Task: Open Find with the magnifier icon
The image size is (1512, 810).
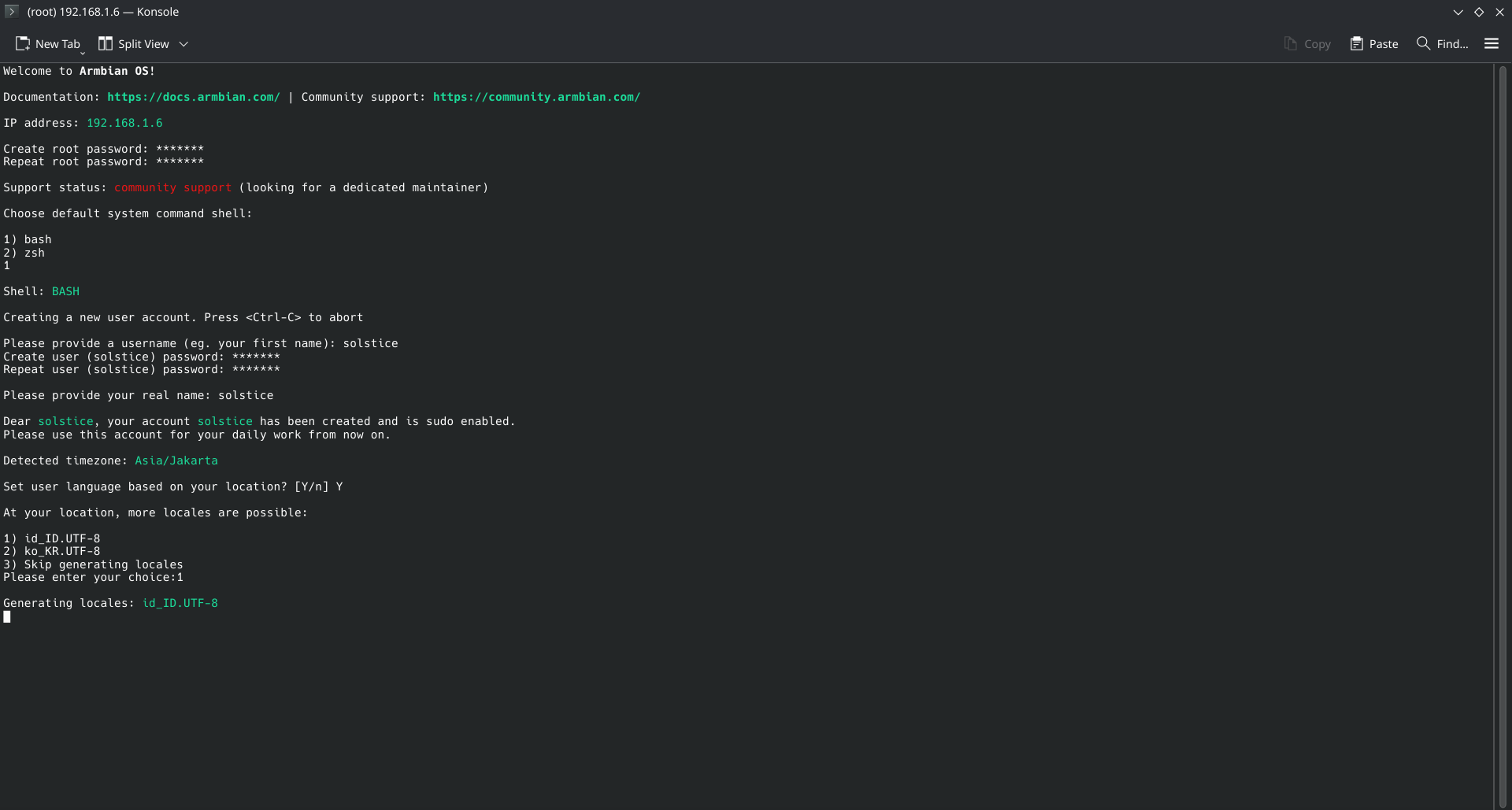Action: (1423, 43)
